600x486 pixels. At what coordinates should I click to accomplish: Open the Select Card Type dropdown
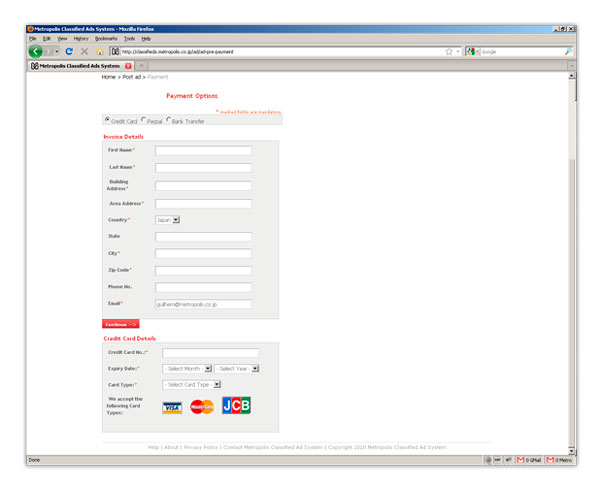(x=191, y=384)
